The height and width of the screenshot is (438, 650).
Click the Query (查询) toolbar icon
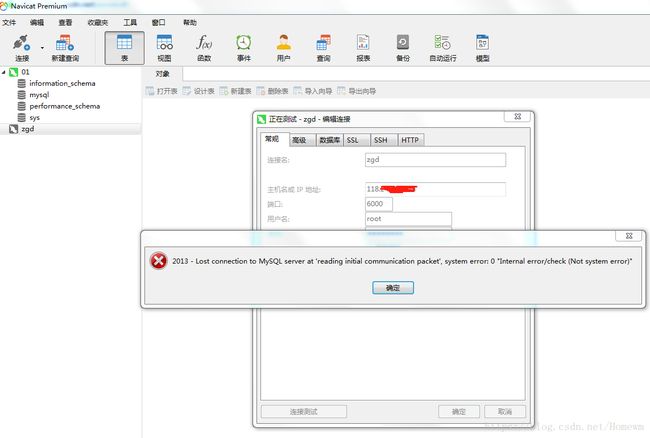(323, 48)
